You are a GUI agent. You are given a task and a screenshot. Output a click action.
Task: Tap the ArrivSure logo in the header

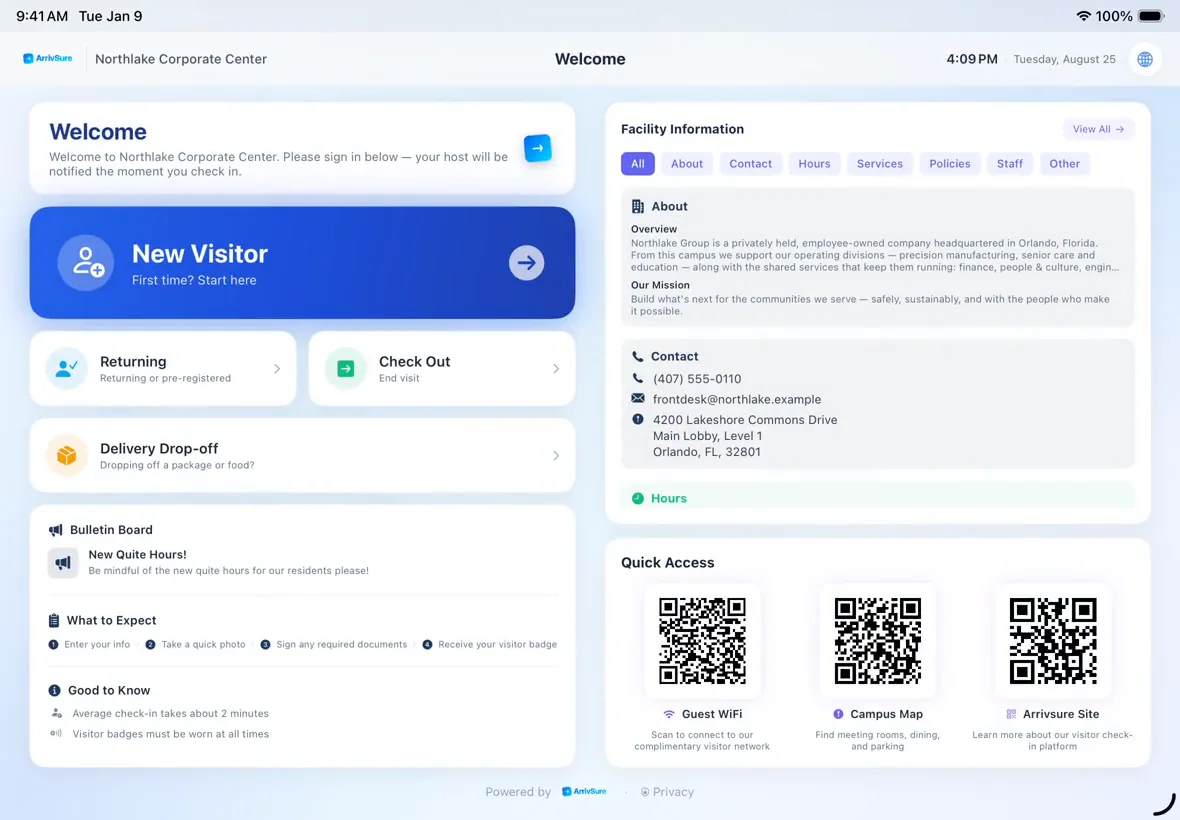click(x=47, y=59)
